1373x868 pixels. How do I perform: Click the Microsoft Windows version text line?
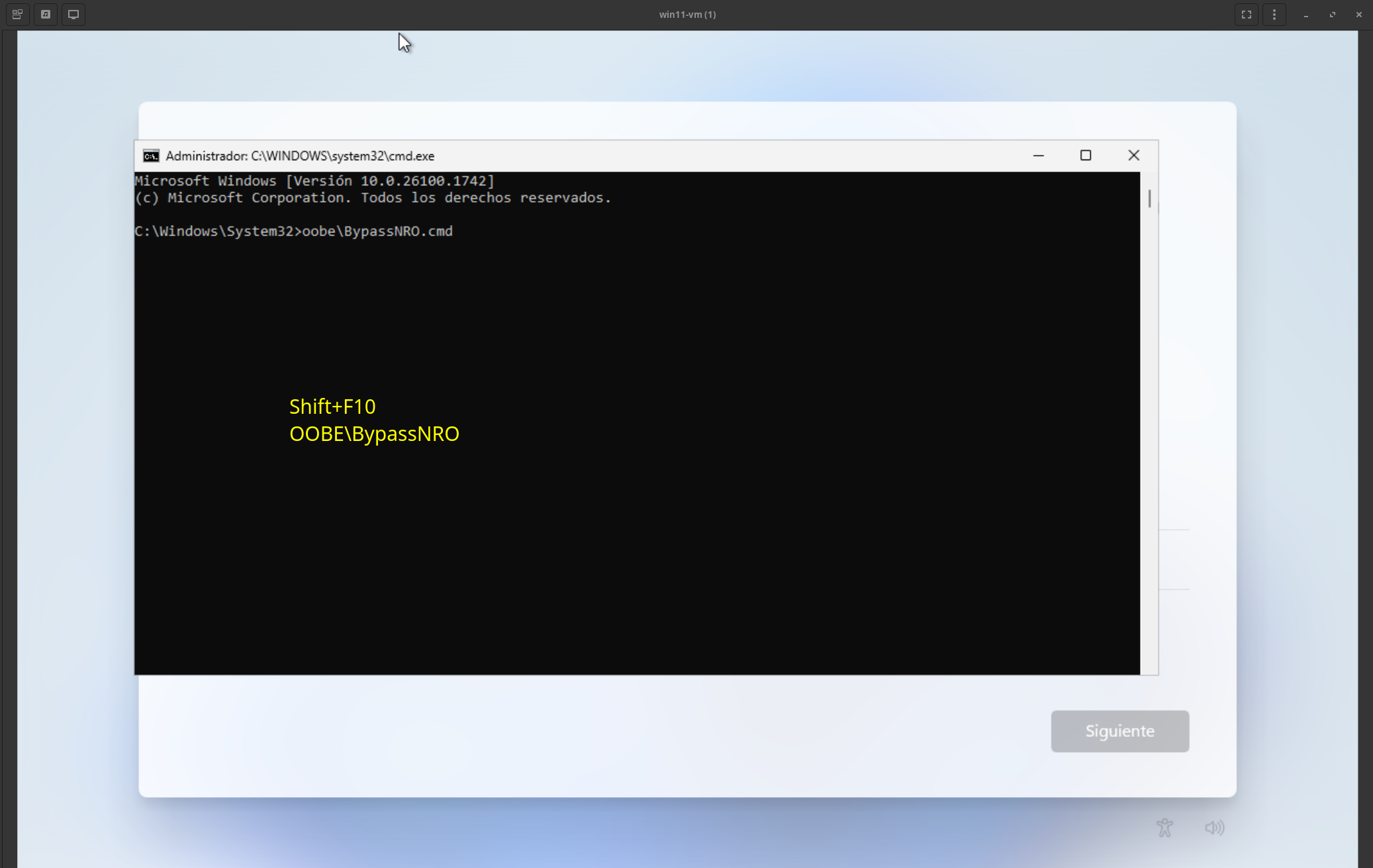click(314, 181)
